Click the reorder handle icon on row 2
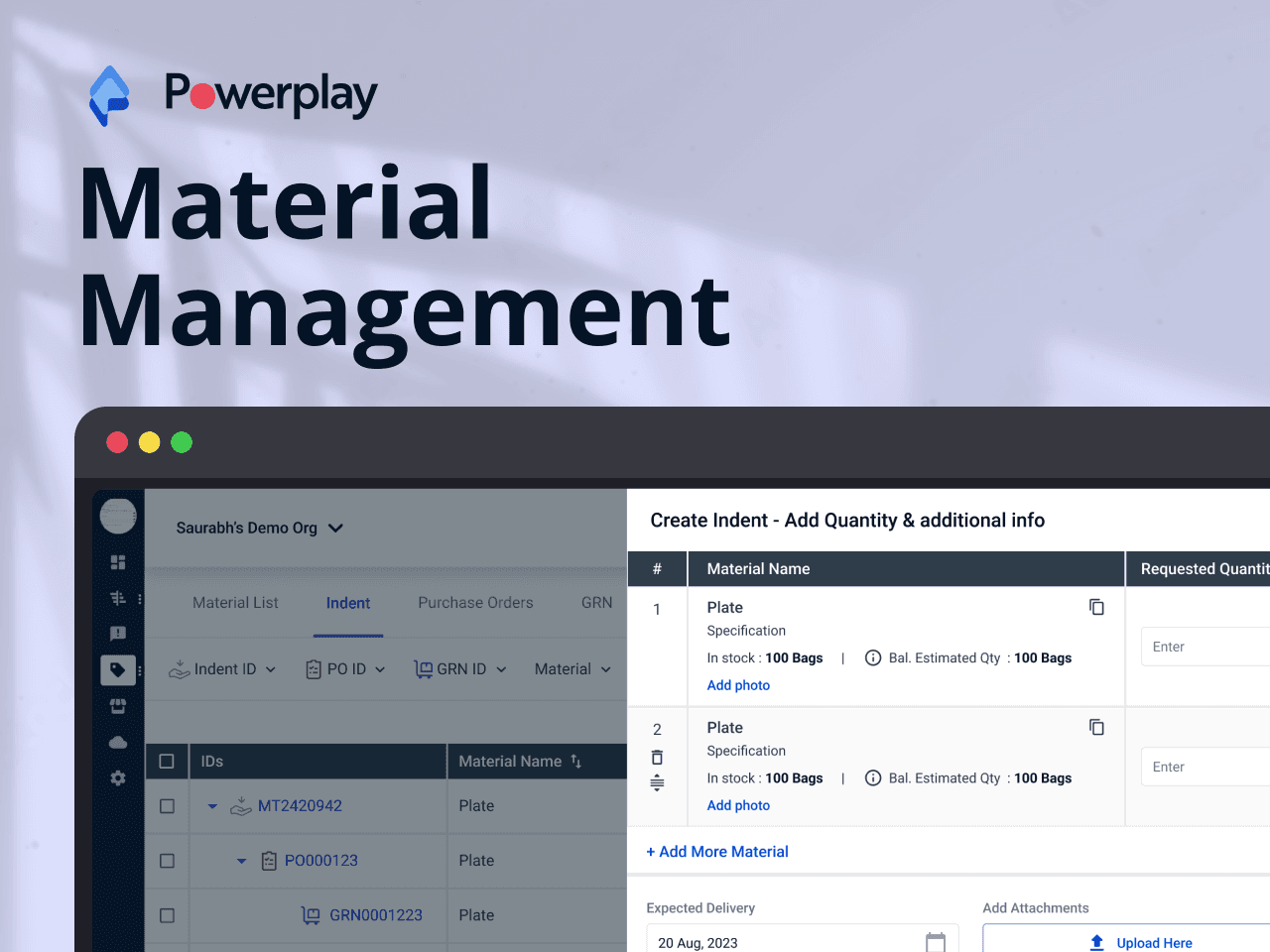Viewport: 1270px width, 952px height. 657,783
